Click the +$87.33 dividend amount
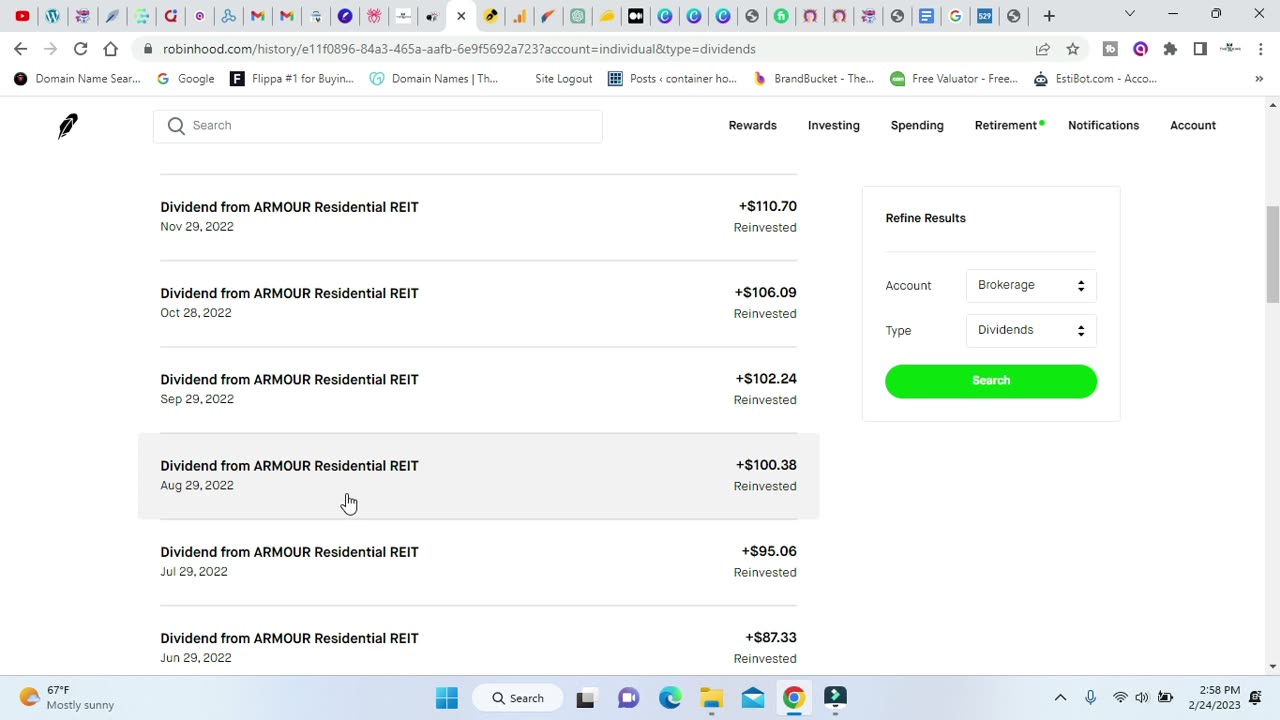The image size is (1280, 720). pos(771,637)
